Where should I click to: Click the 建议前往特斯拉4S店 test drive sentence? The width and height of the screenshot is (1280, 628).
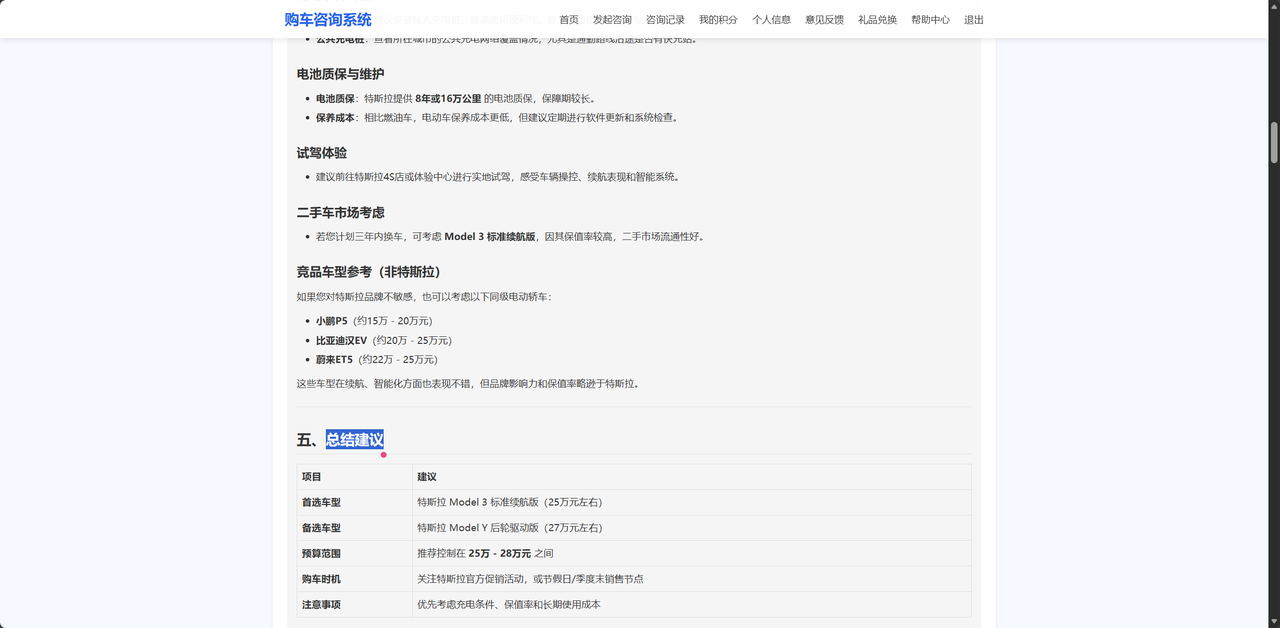[x=498, y=177]
